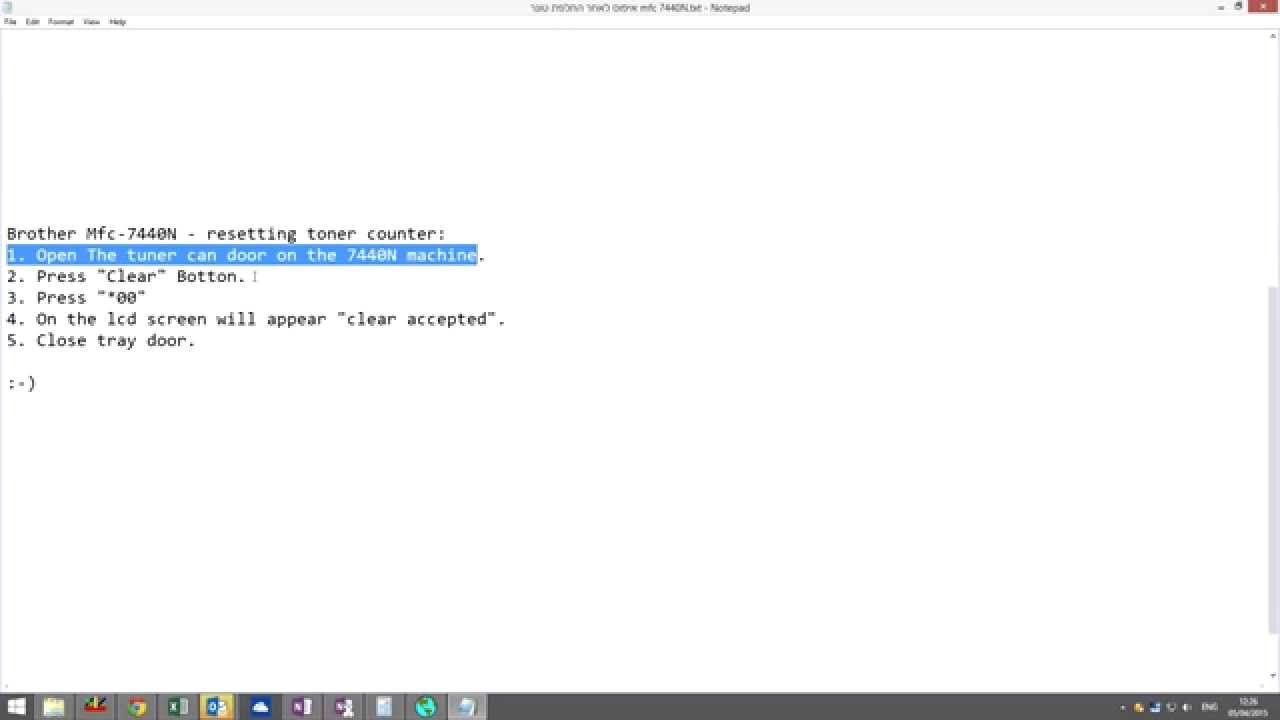Launch Google Chrome from the taskbar
This screenshot has height=720, width=1280.
pos(137,707)
